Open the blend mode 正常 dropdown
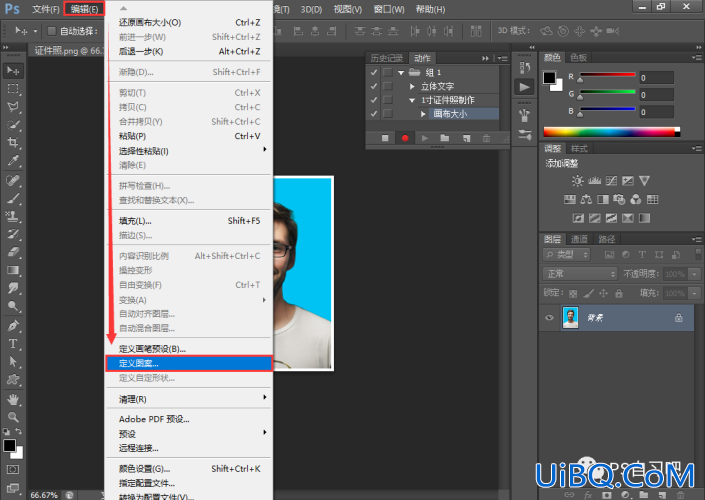Screen dimensions: 705x500 point(580,274)
